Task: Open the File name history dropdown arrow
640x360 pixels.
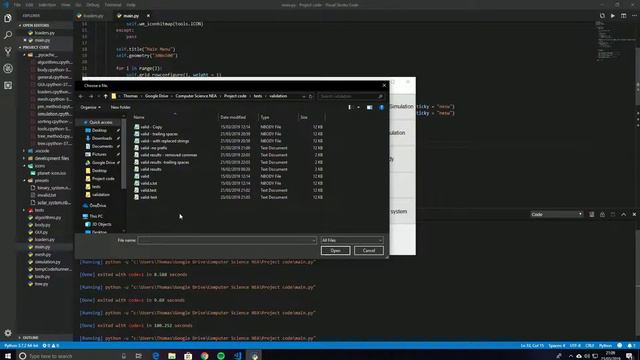Action: pos(313,240)
